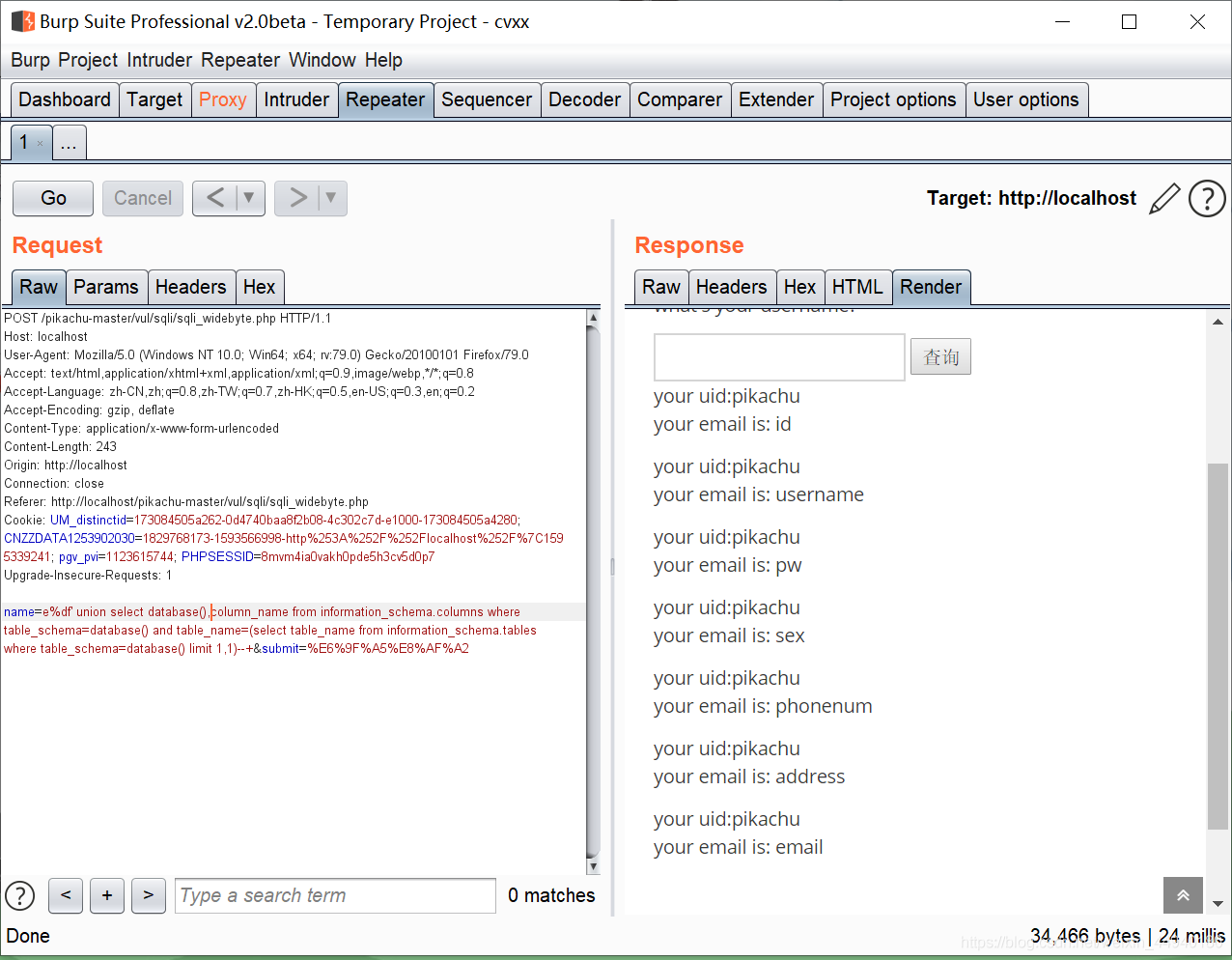Select the request Params tab

[106, 287]
